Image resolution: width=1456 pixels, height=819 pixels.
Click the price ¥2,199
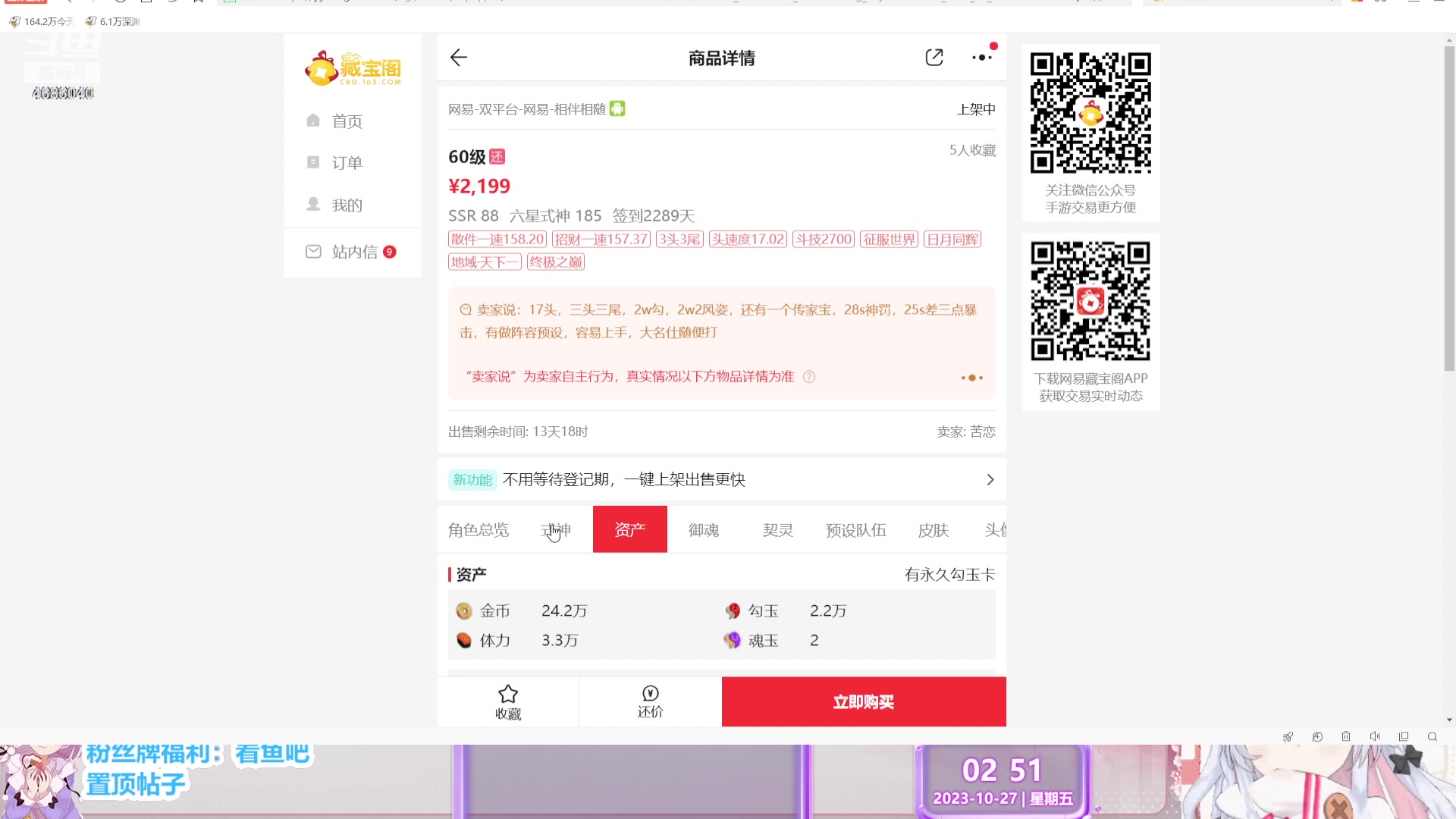coord(479,187)
